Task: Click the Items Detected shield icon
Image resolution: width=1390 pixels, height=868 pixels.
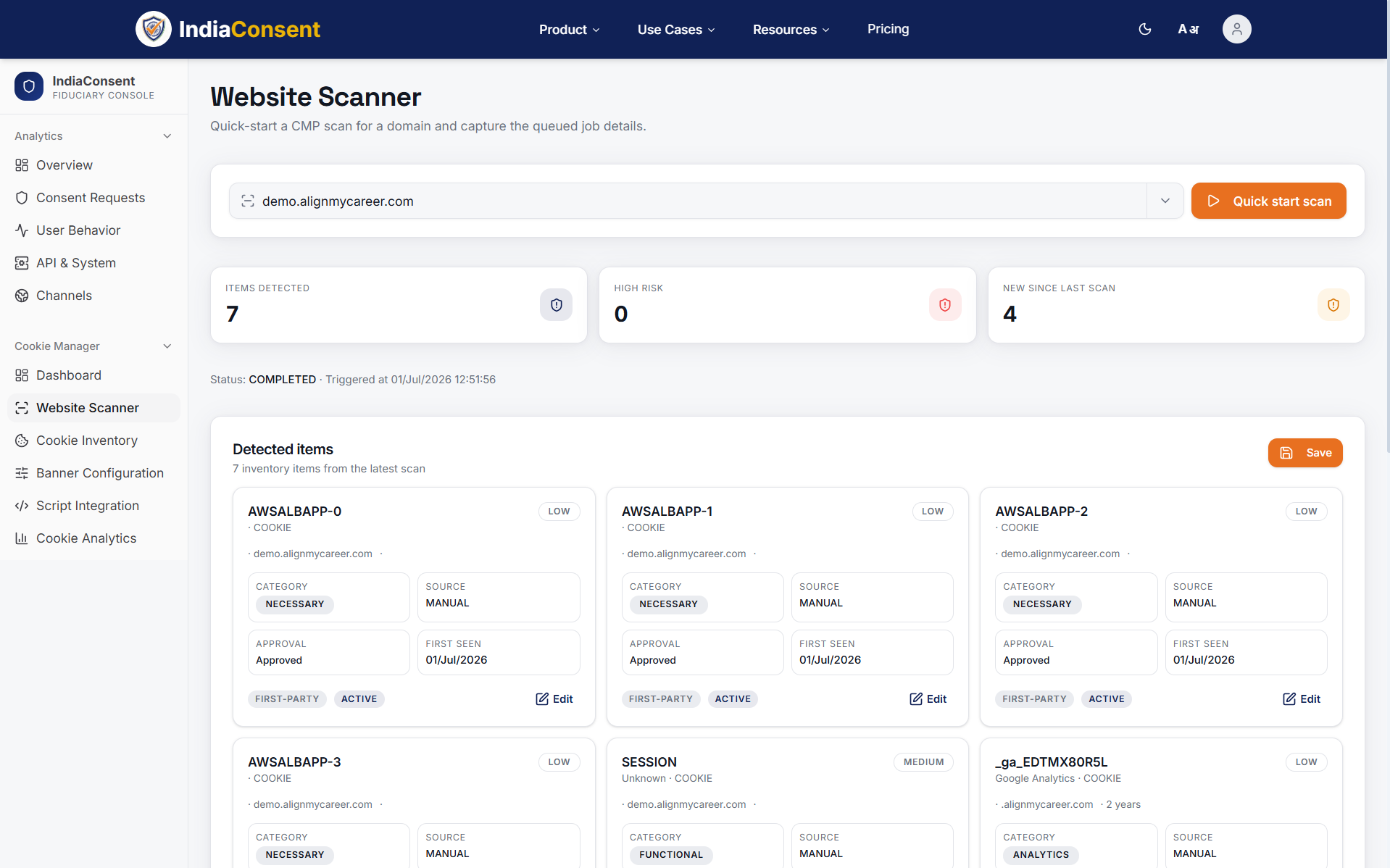Action: pyautogui.click(x=556, y=305)
